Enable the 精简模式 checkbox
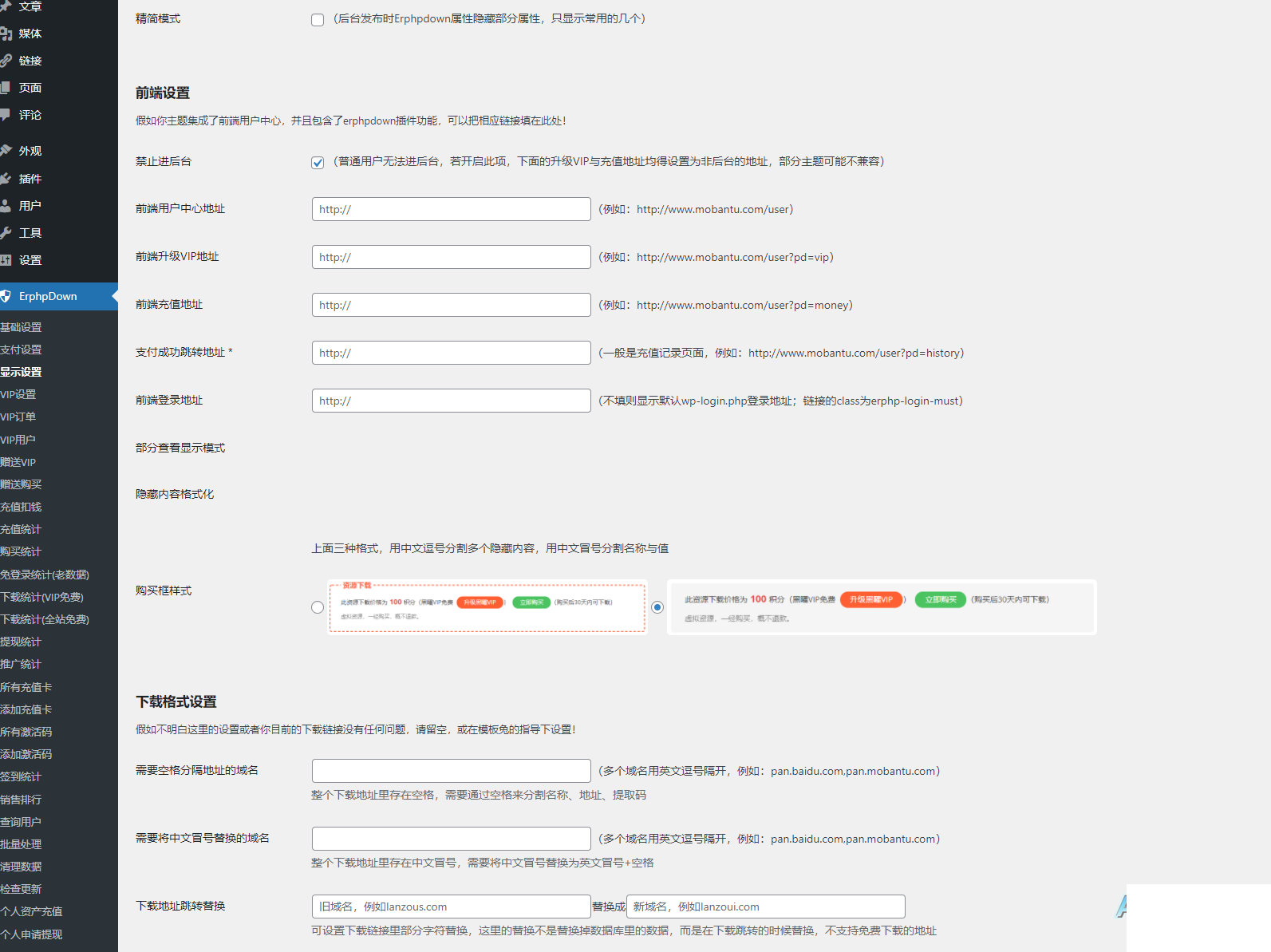 pos(318,20)
